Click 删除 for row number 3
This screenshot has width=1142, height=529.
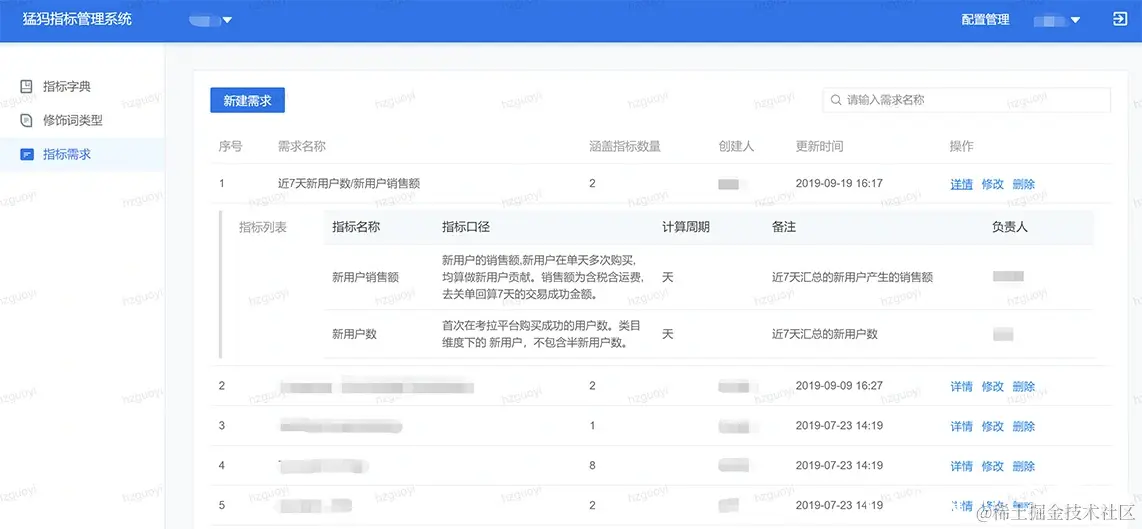click(1023, 426)
